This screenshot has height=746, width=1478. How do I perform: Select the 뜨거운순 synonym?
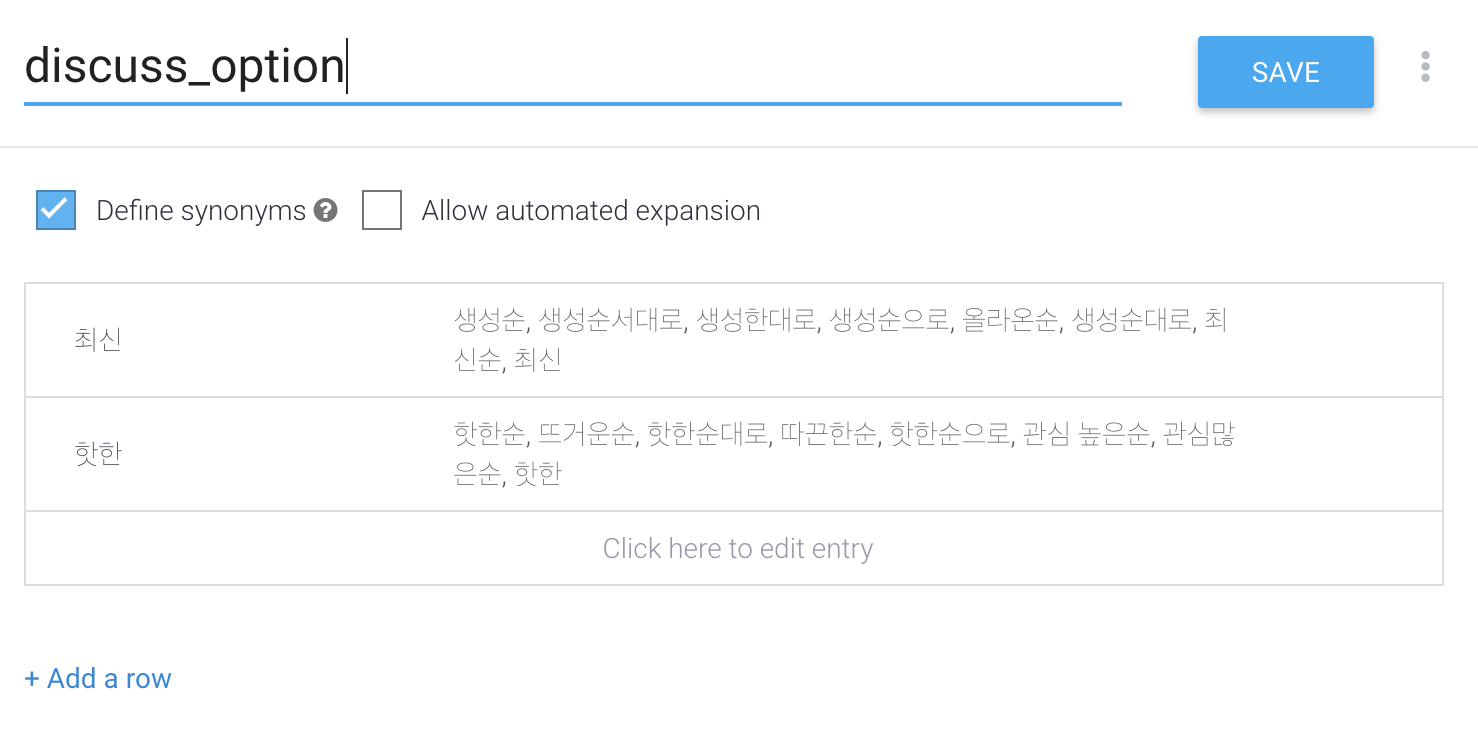coord(585,435)
